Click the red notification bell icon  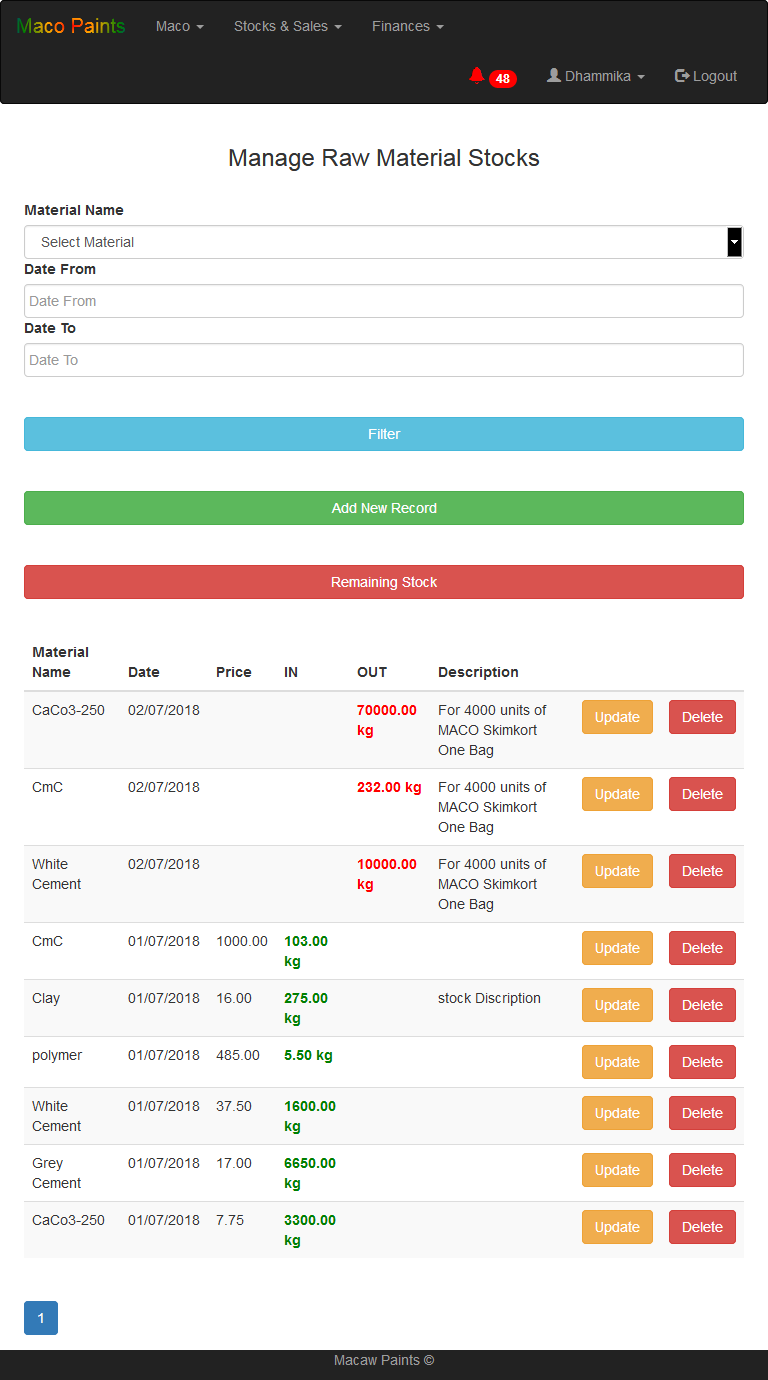pyautogui.click(x=477, y=75)
